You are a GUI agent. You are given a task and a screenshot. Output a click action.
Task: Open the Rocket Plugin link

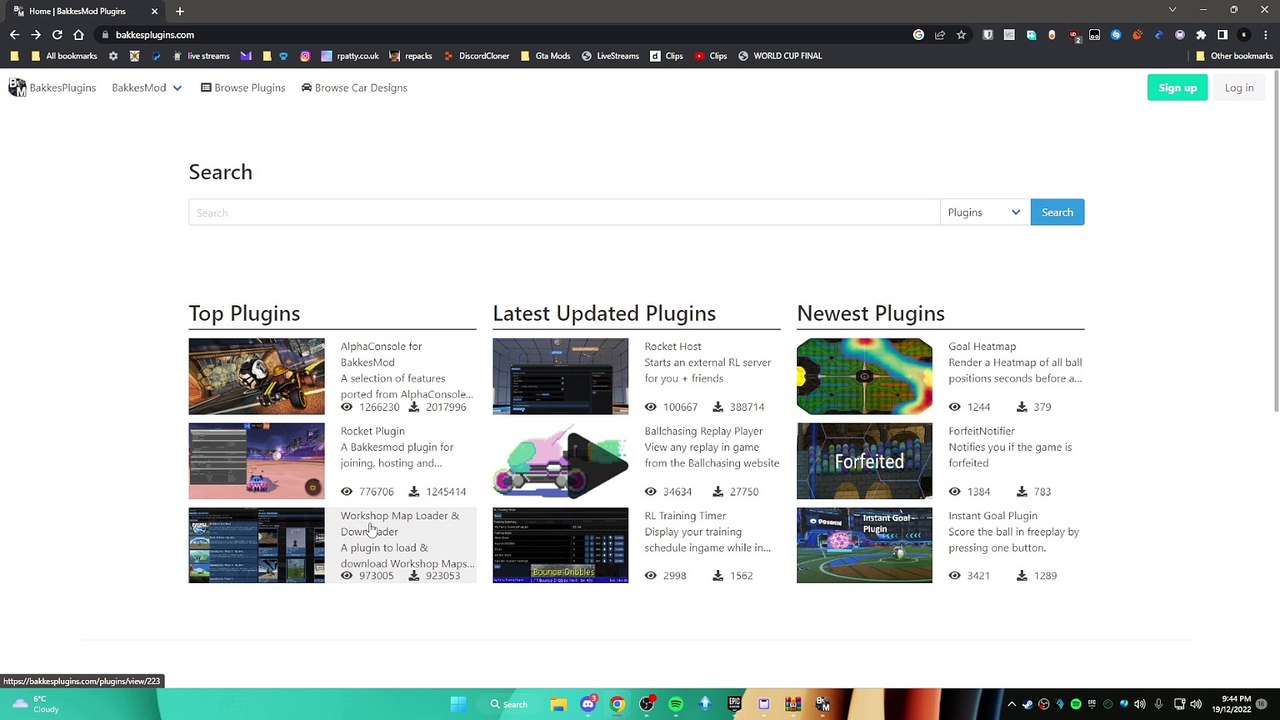click(x=372, y=431)
